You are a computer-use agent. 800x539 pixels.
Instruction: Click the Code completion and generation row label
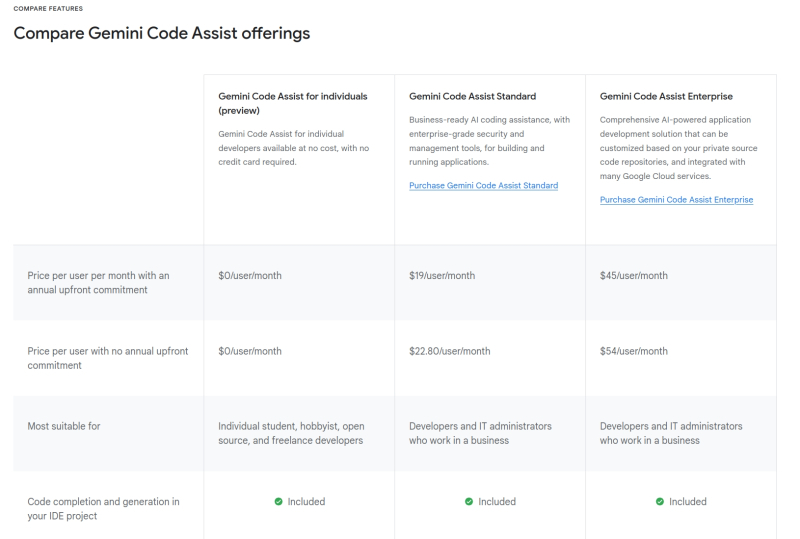click(103, 508)
